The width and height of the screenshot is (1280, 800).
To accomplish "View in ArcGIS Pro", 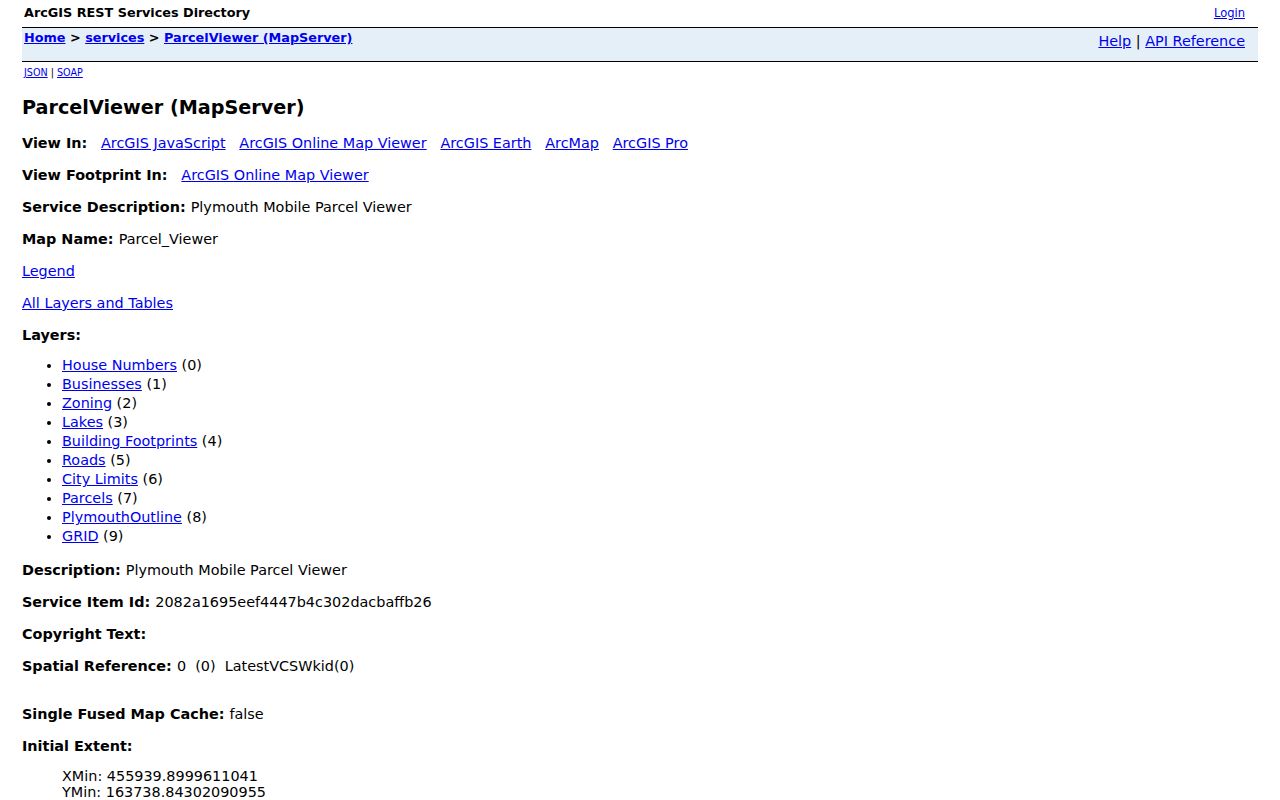I will [x=650, y=143].
